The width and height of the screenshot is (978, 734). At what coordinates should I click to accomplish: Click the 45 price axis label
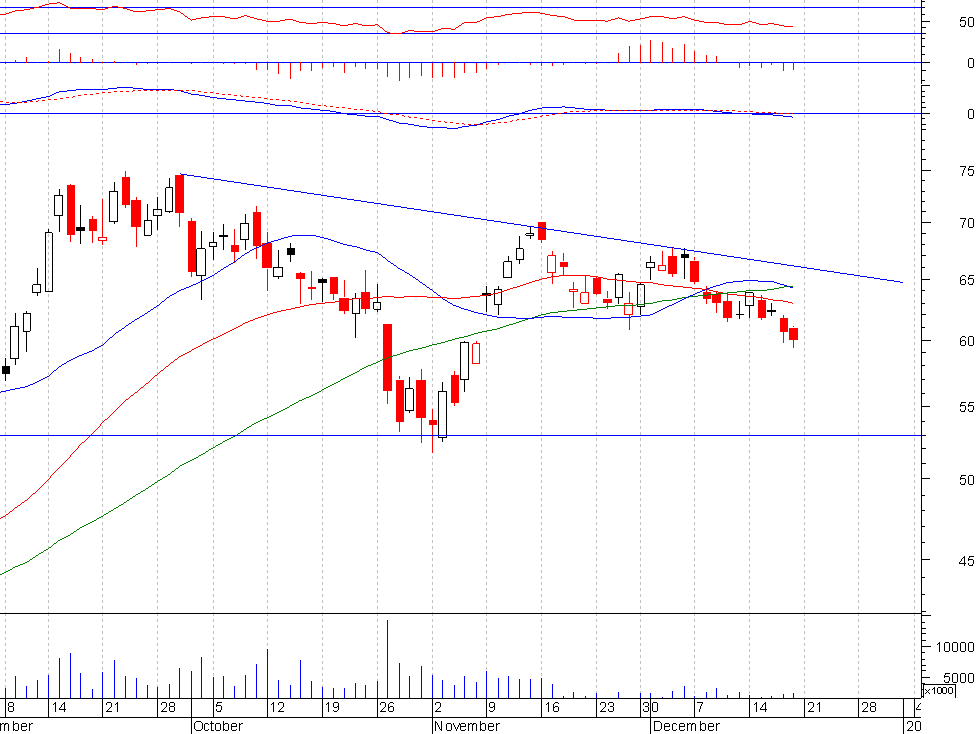click(966, 561)
